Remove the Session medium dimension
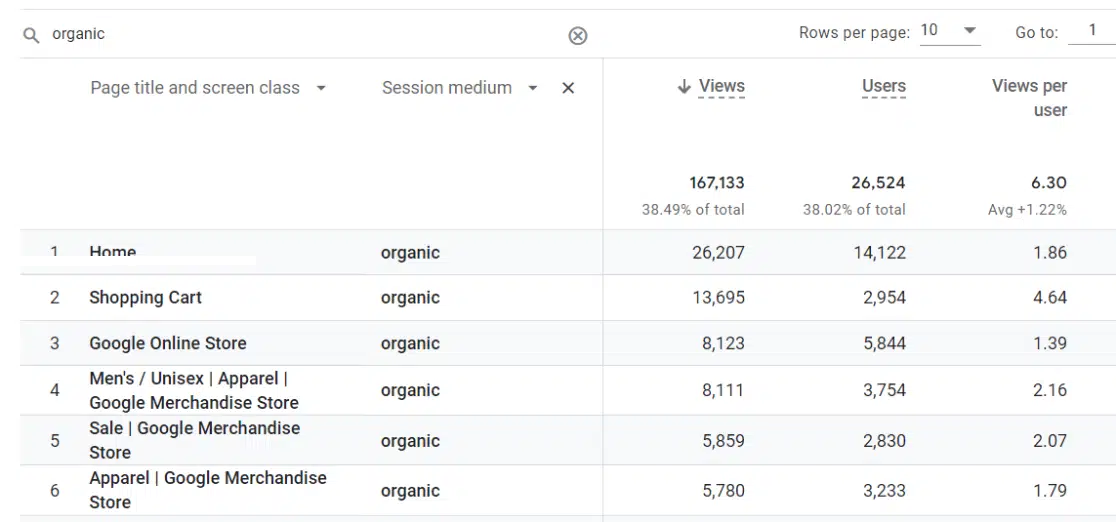Viewport: 1116px width, 522px height. pos(568,88)
